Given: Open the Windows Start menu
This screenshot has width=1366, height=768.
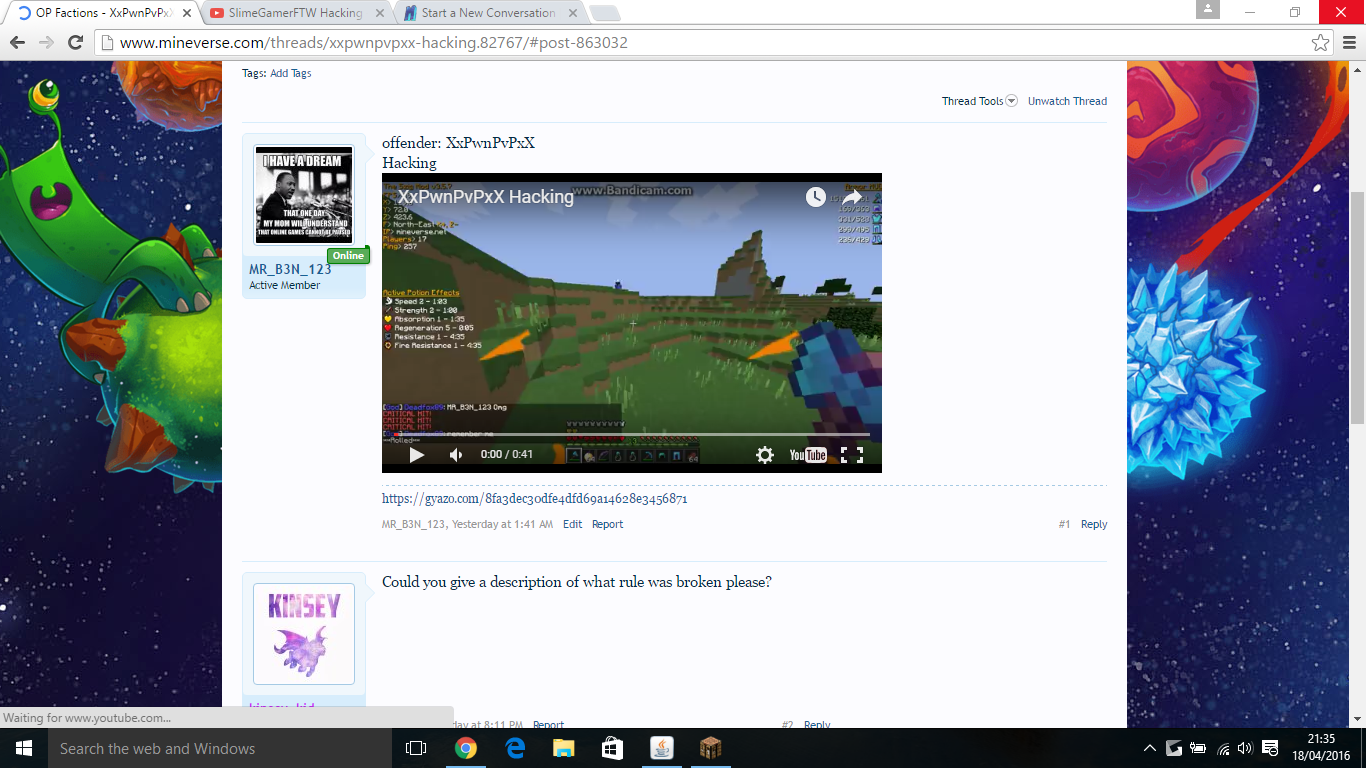Looking at the screenshot, I should click(x=23, y=748).
